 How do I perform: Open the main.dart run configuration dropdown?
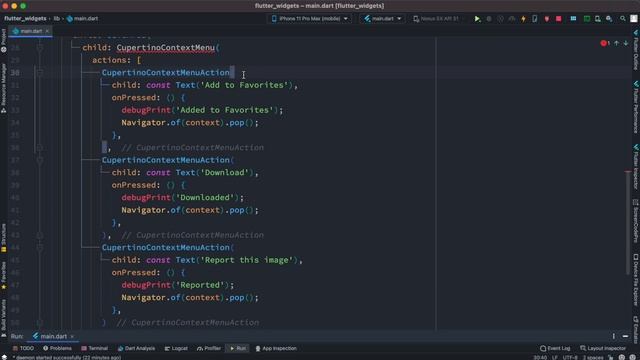pyautogui.click(x=383, y=19)
